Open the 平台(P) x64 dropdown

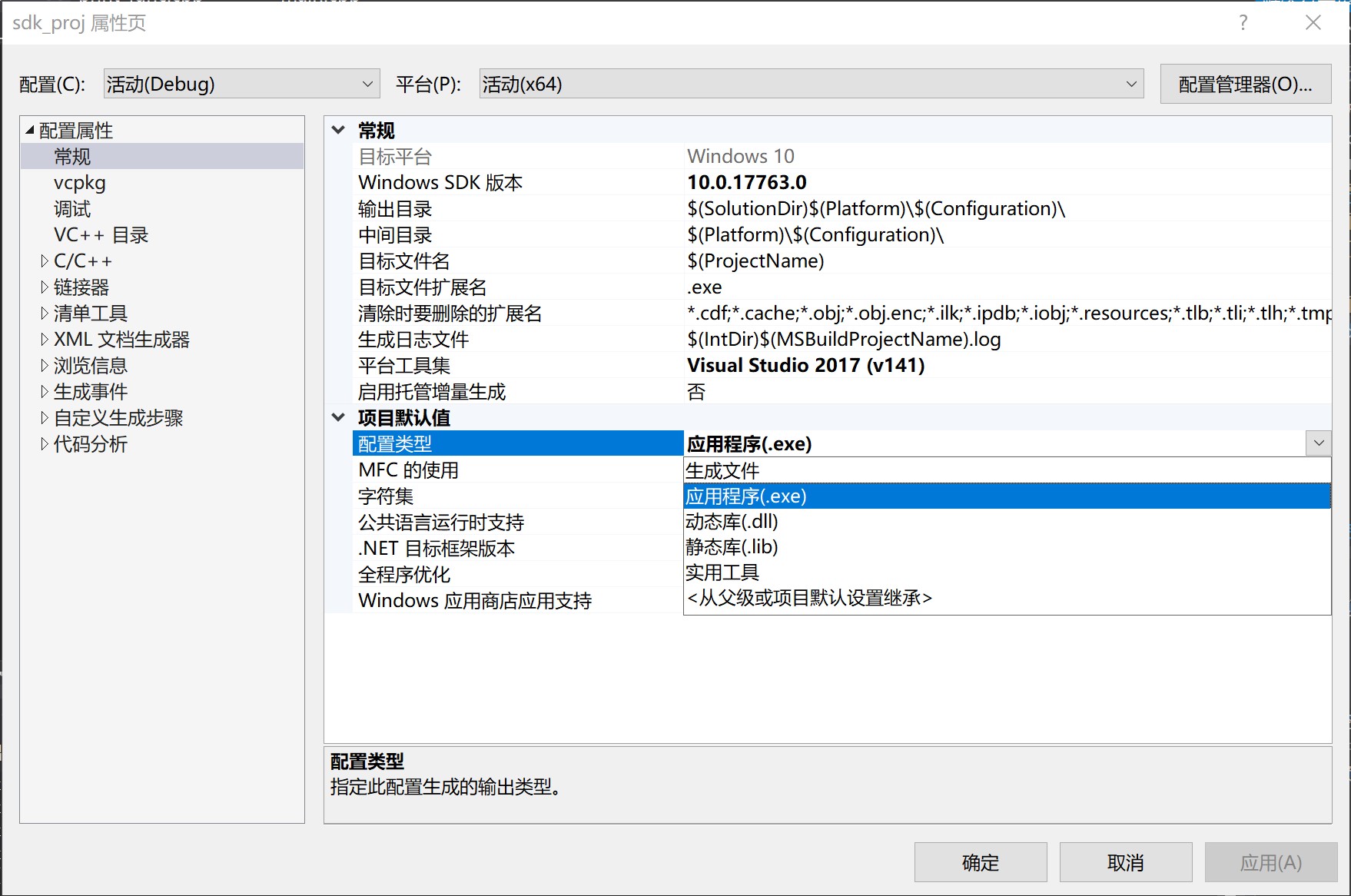tap(811, 84)
